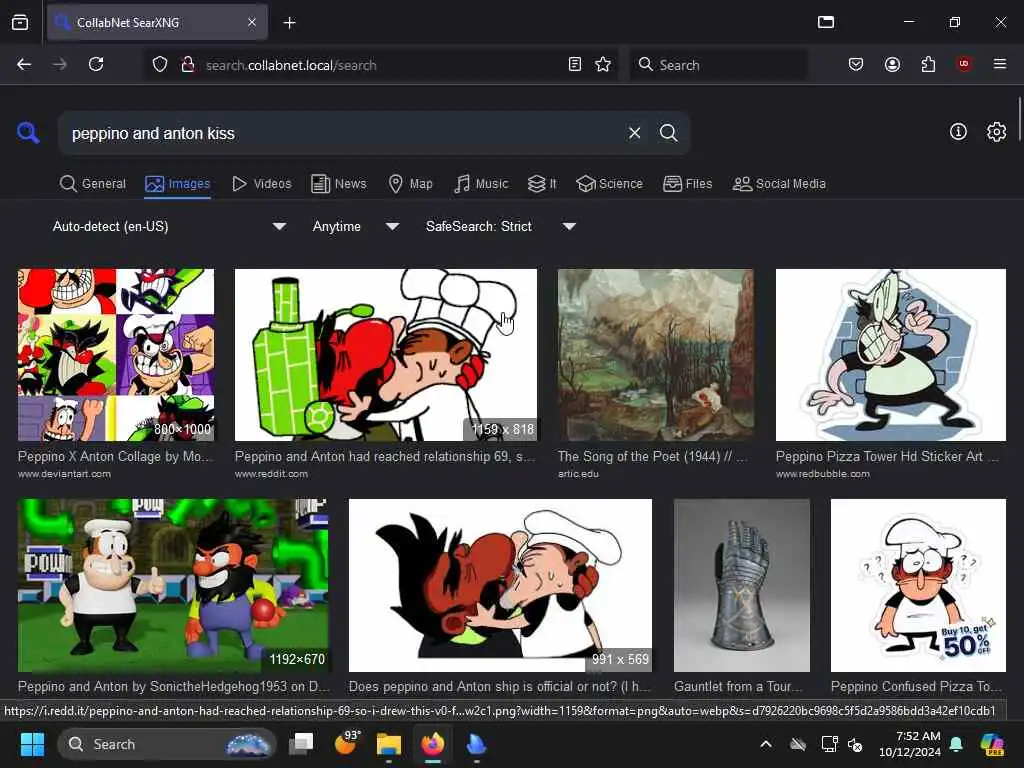The image size is (1024, 768).
Task: Close the CollabNet SearXNG tab
Action: tap(252, 22)
